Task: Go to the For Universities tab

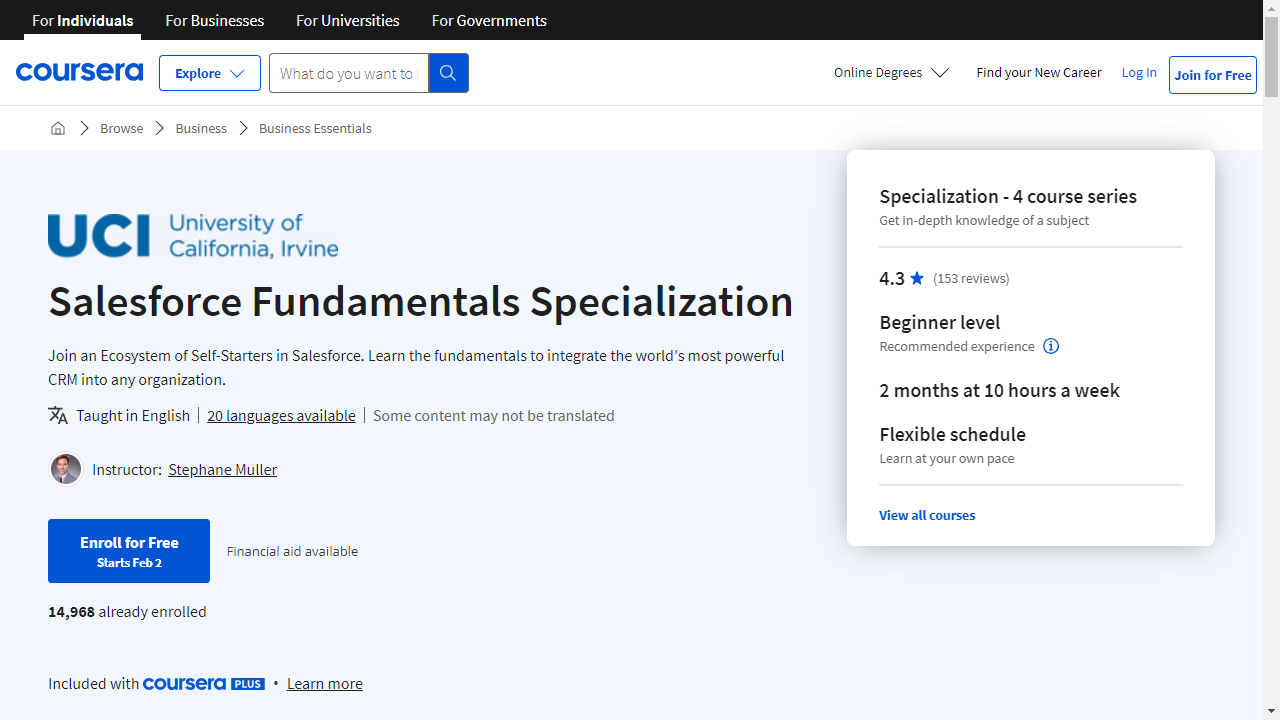Action: tap(348, 20)
